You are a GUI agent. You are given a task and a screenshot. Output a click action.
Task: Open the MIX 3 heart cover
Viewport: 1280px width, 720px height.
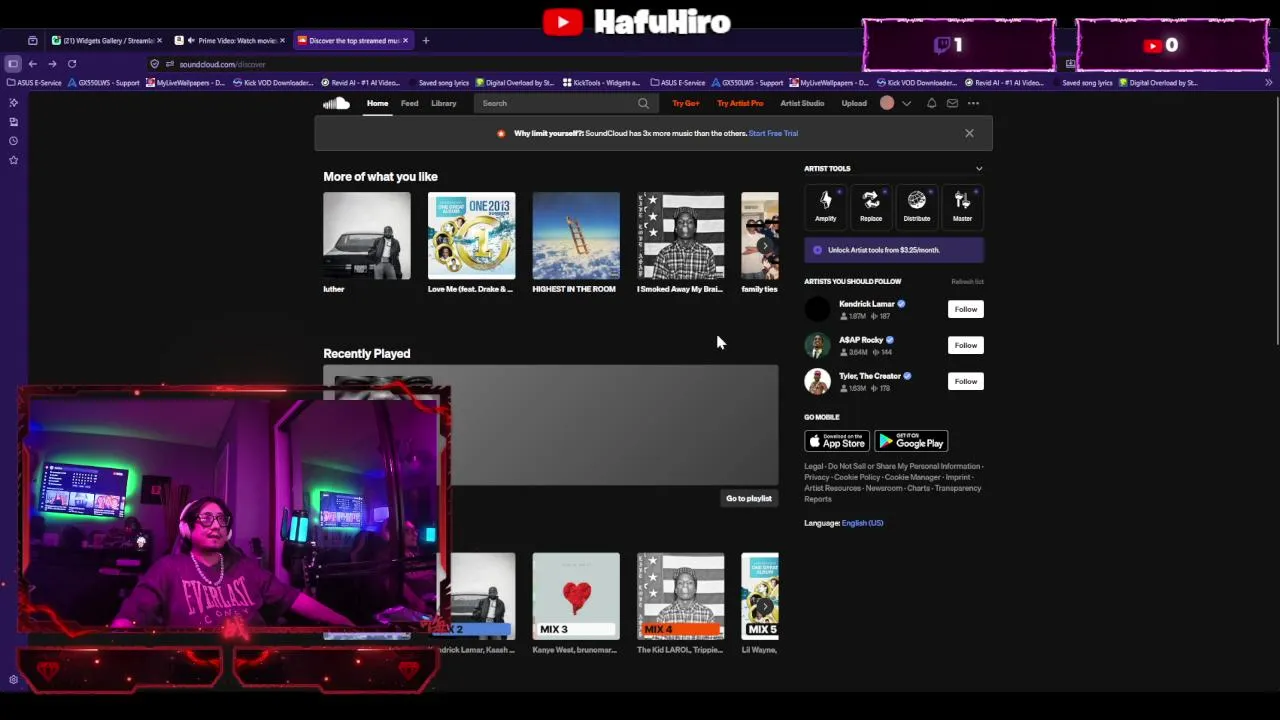pyautogui.click(x=576, y=596)
